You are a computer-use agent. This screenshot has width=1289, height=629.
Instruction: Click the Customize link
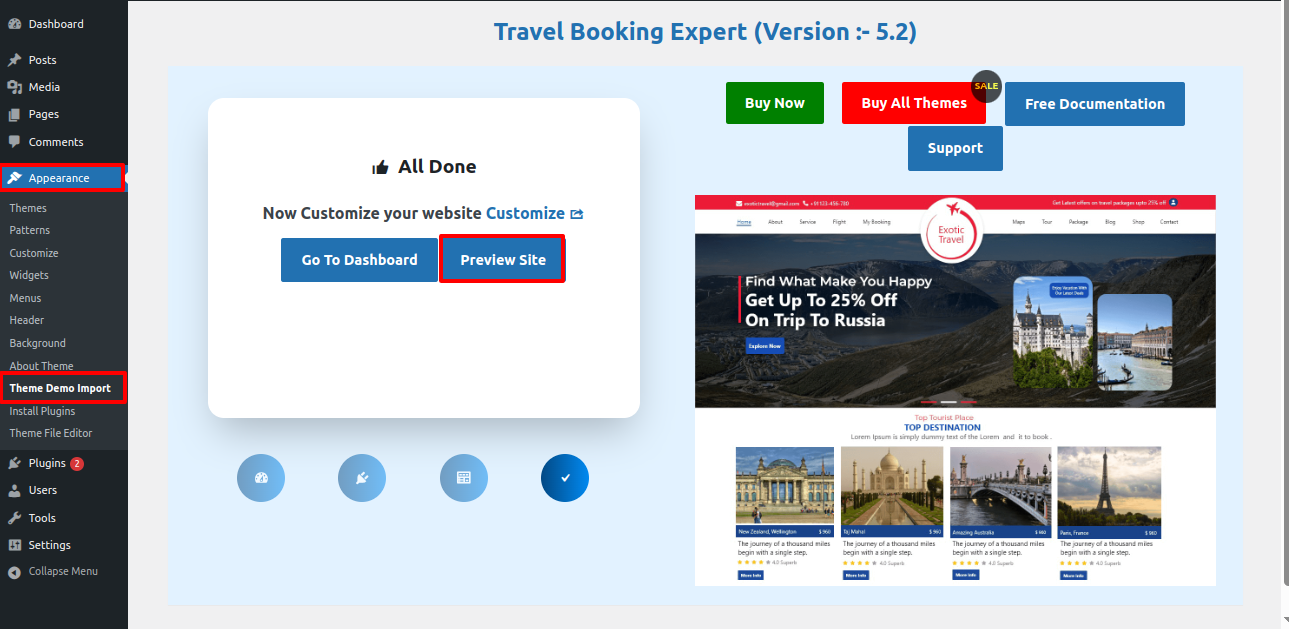click(525, 213)
